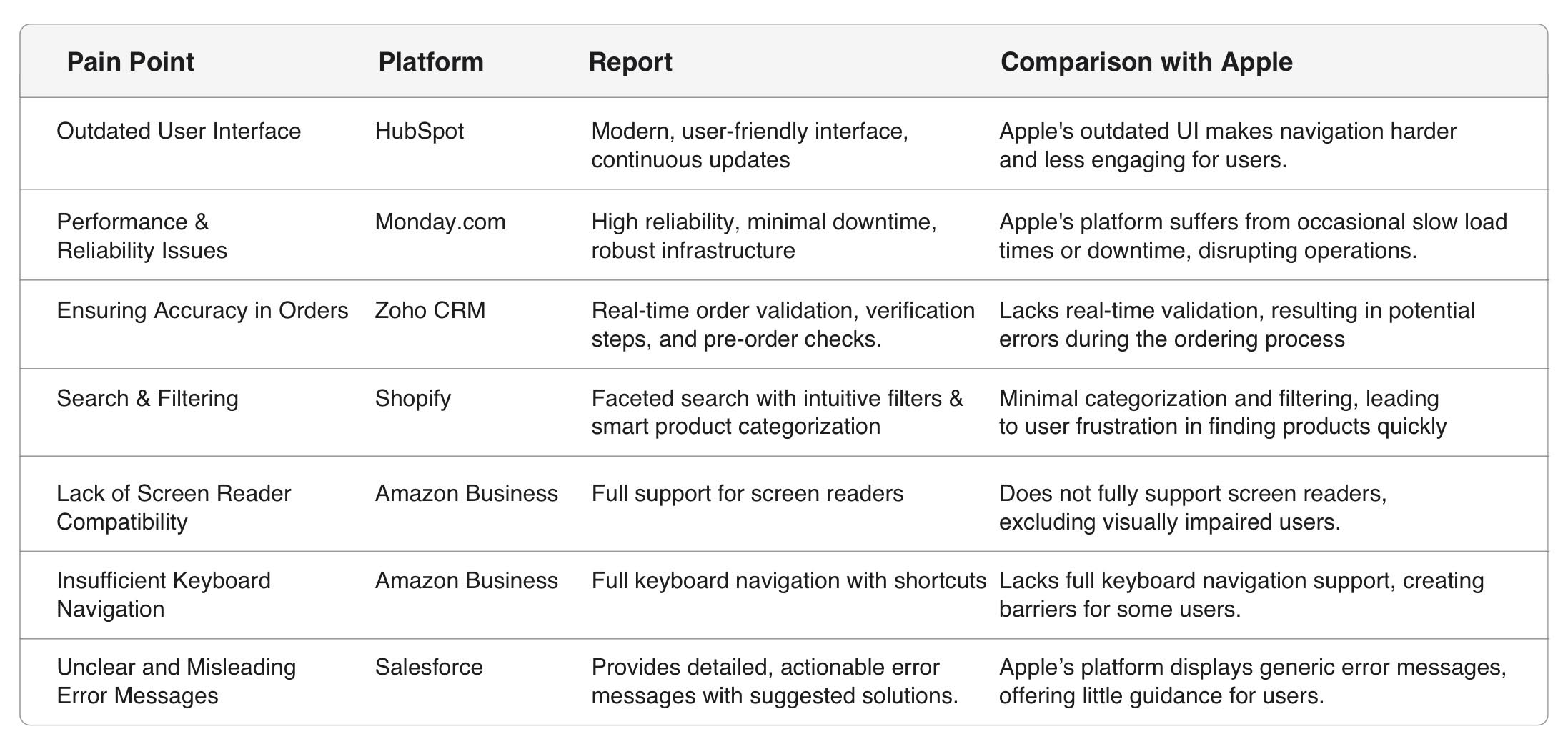Select the Search & Filtering cell
Image resolution: width=1568 pixels, height=749 pixels.
coord(147,399)
